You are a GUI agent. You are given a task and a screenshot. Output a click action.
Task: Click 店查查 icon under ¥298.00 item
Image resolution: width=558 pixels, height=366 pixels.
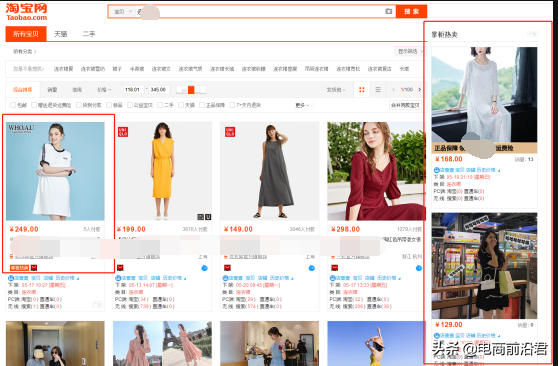[332, 278]
